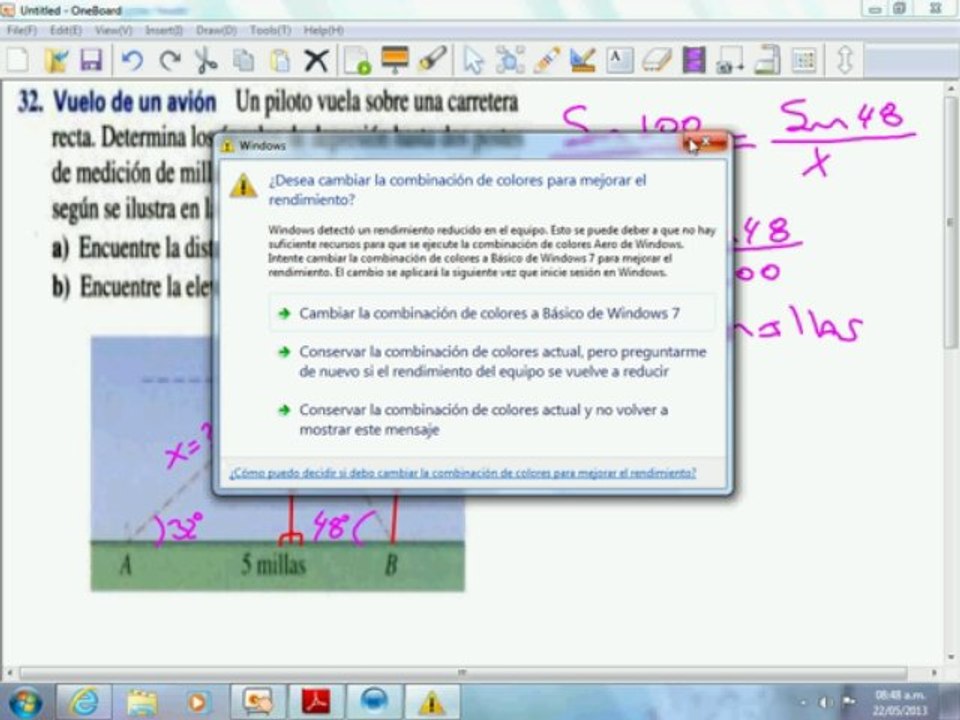Open the Tools menu
Viewport: 960px width, 720px height.
click(270, 30)
